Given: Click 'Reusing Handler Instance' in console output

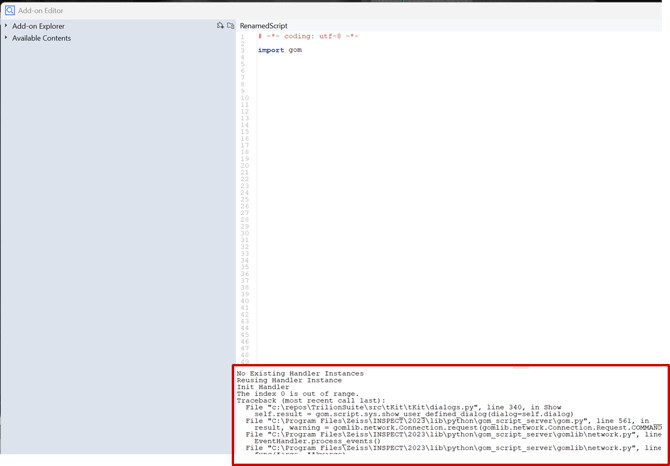Looking at the screenshot, I should point(289,380).
